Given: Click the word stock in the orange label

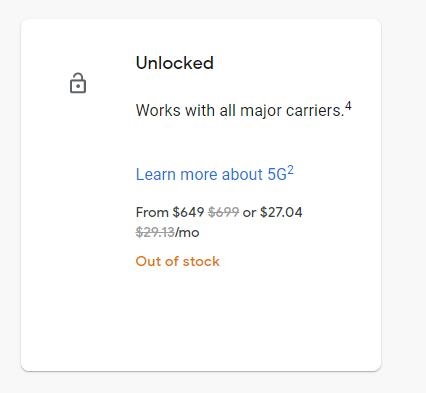Looking at the screenshot, I should click(201, 261).
